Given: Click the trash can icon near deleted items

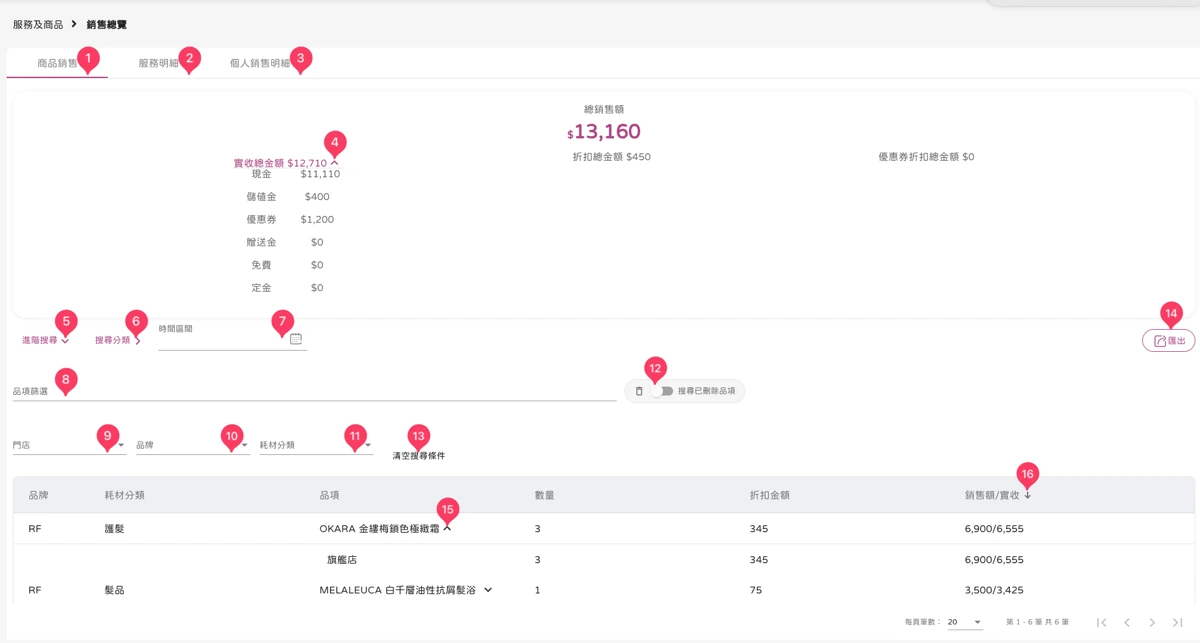Looking at the screenshot, I should (x=639, y=391).
